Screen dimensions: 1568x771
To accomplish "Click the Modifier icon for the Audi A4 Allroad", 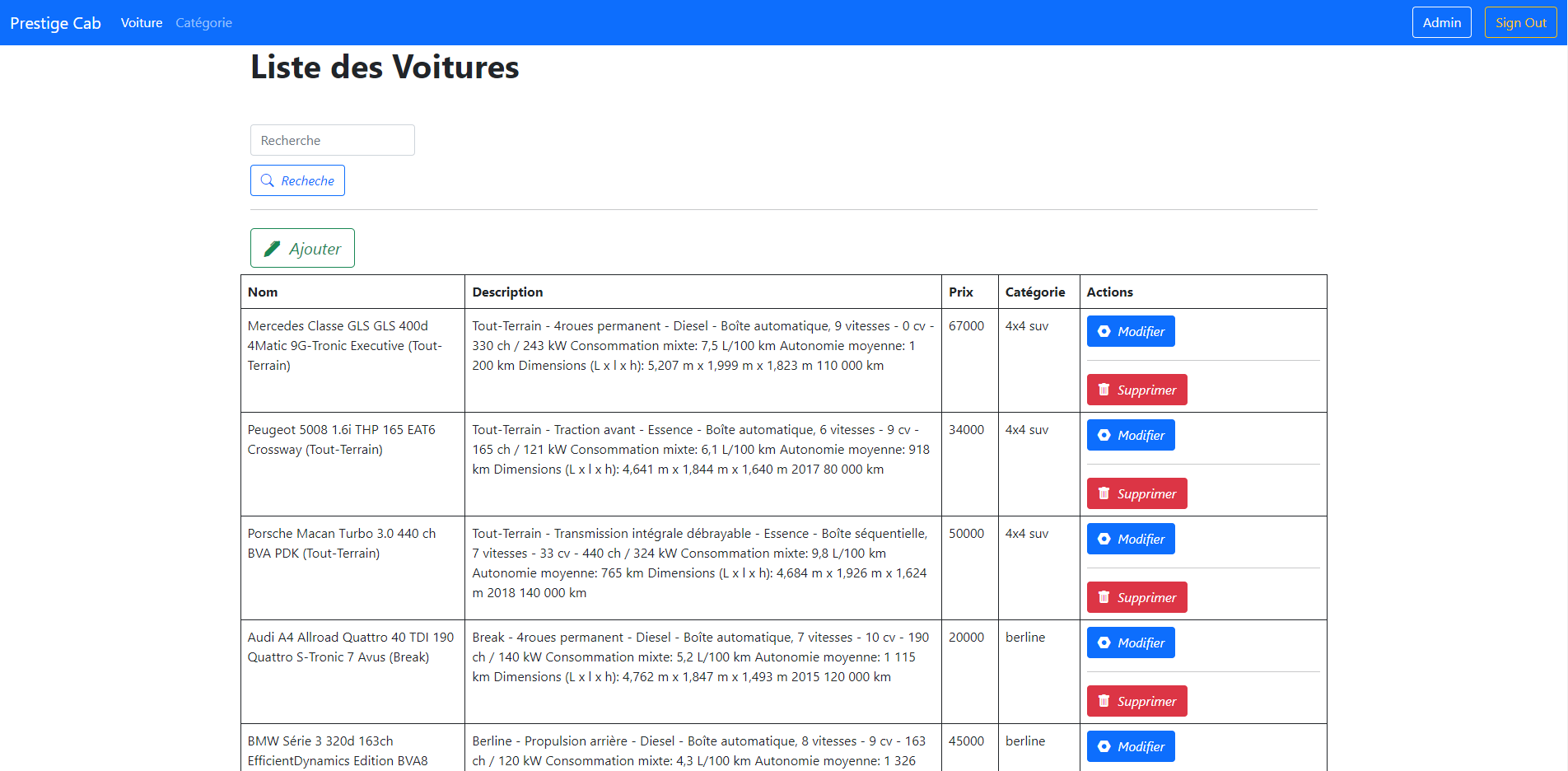I will click(1104, 642).
